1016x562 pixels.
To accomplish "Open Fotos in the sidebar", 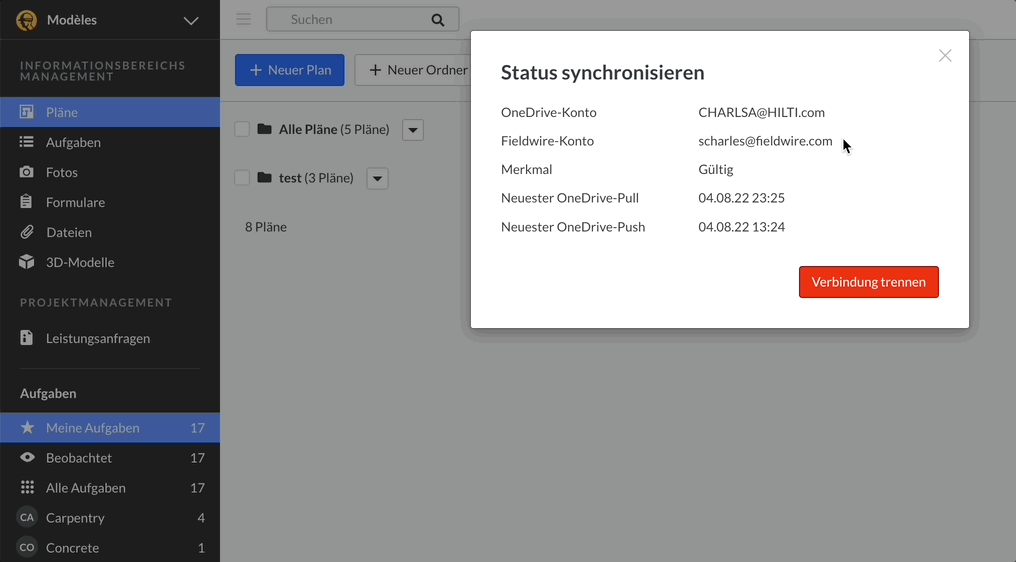I will pos(110,172).
